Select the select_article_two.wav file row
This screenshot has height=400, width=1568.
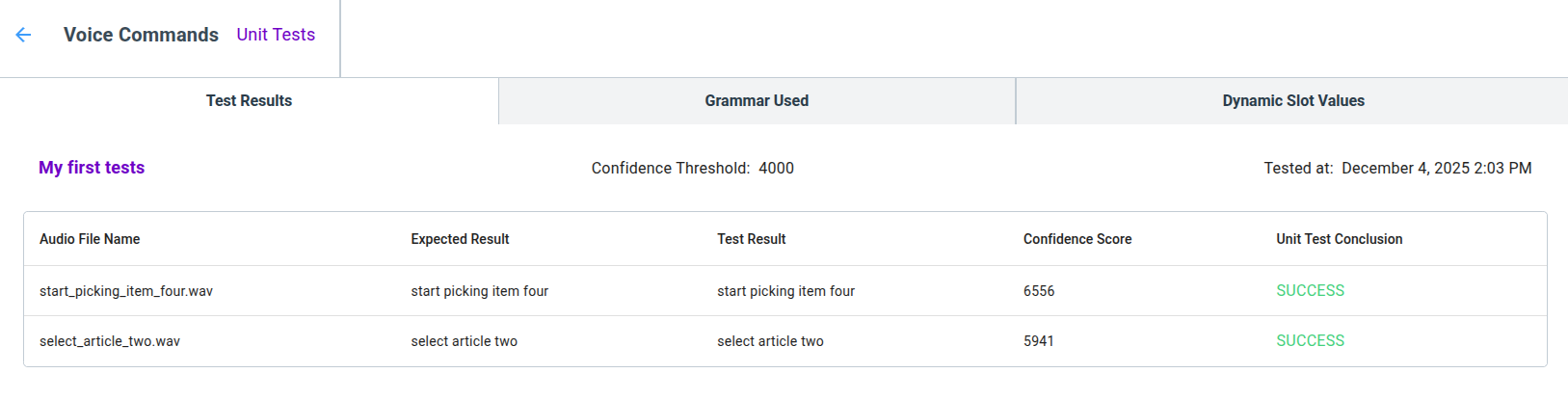(x=110, y=341)
